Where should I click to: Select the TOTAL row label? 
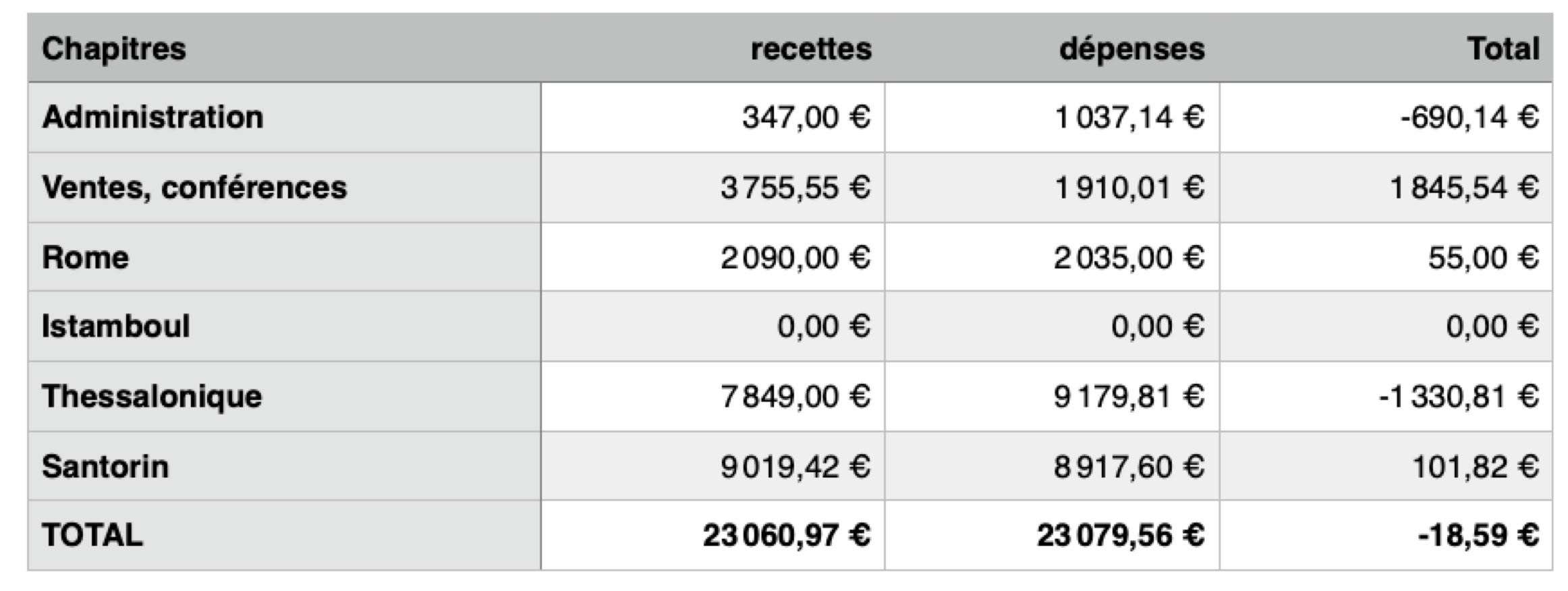[x=92, y=536]
